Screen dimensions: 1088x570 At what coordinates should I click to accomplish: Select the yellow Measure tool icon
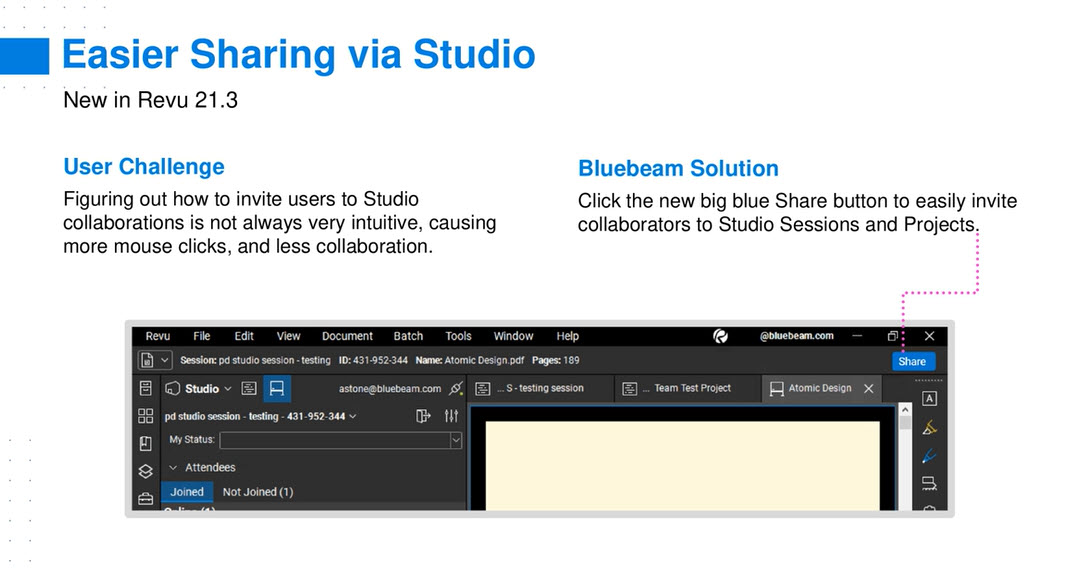tap(930, 427)
